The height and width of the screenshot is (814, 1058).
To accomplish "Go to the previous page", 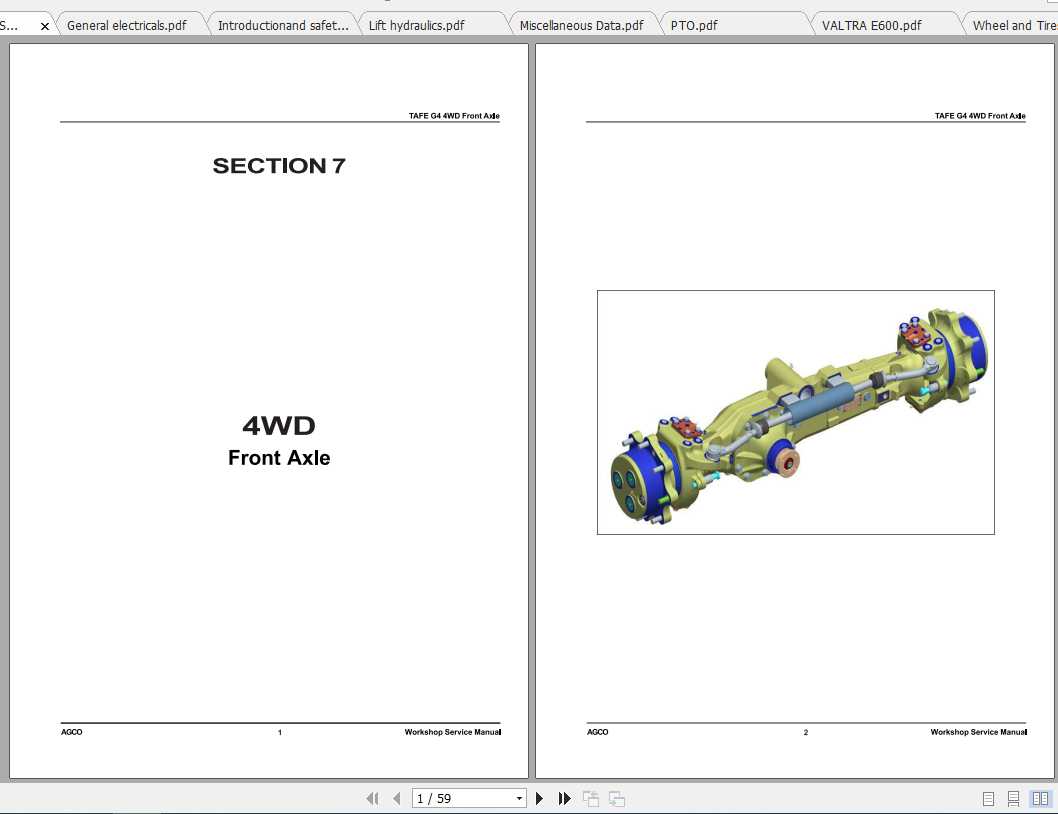I will tap(397, 798).
